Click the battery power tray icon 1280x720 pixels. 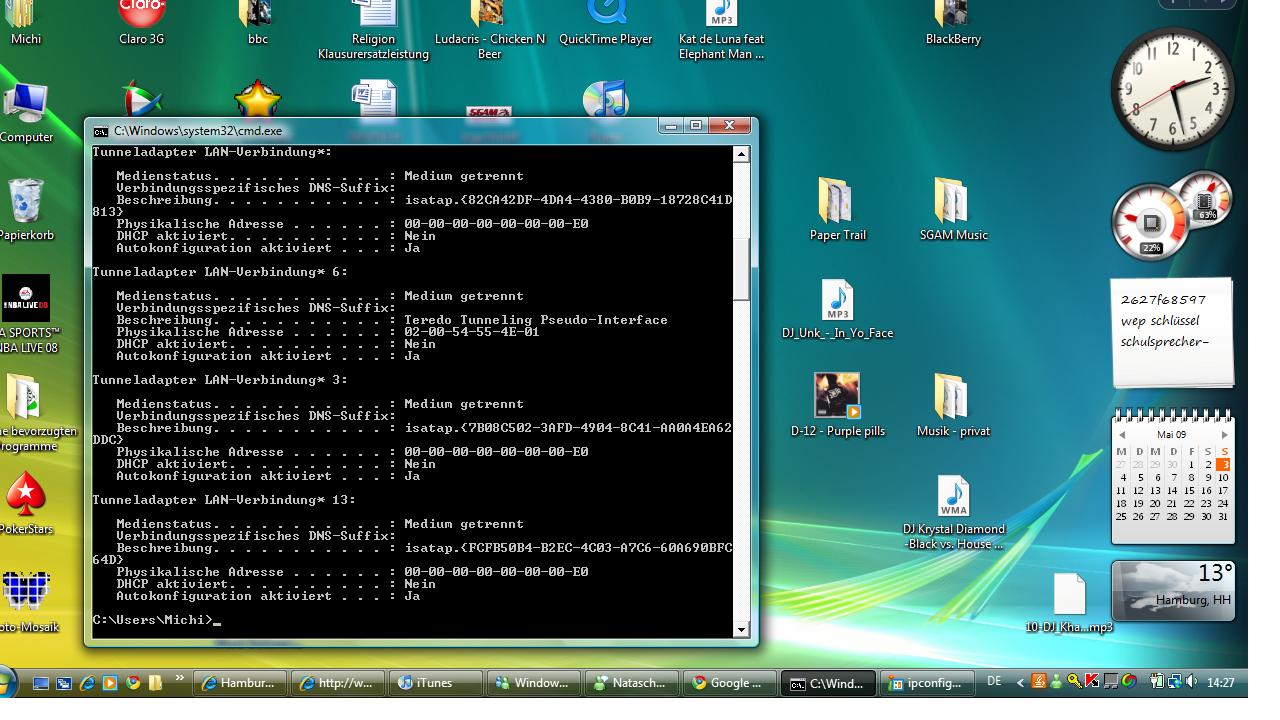1157,681
